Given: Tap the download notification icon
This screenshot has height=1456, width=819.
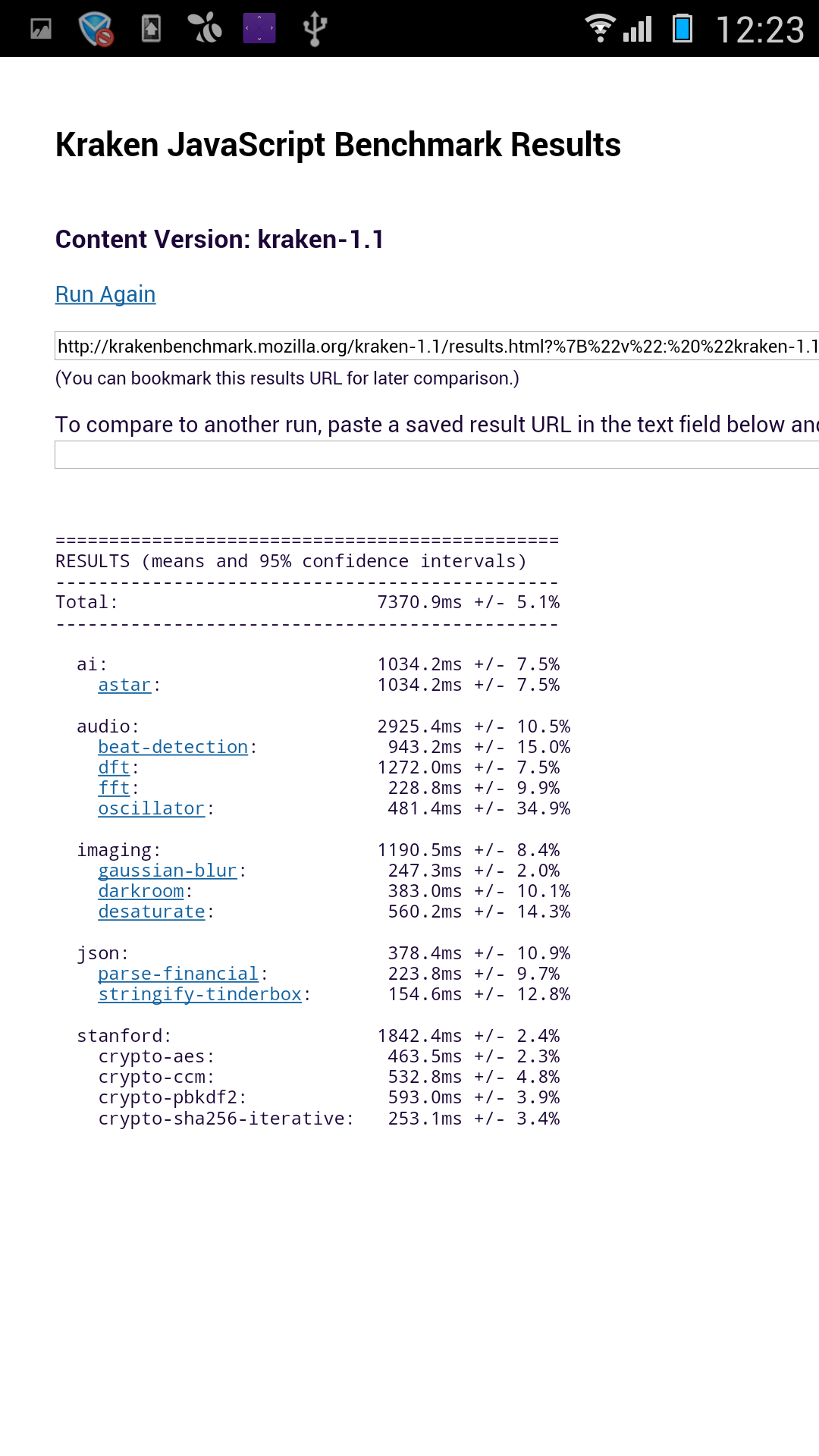Looking at the screenshot, I should coord(152,29).
